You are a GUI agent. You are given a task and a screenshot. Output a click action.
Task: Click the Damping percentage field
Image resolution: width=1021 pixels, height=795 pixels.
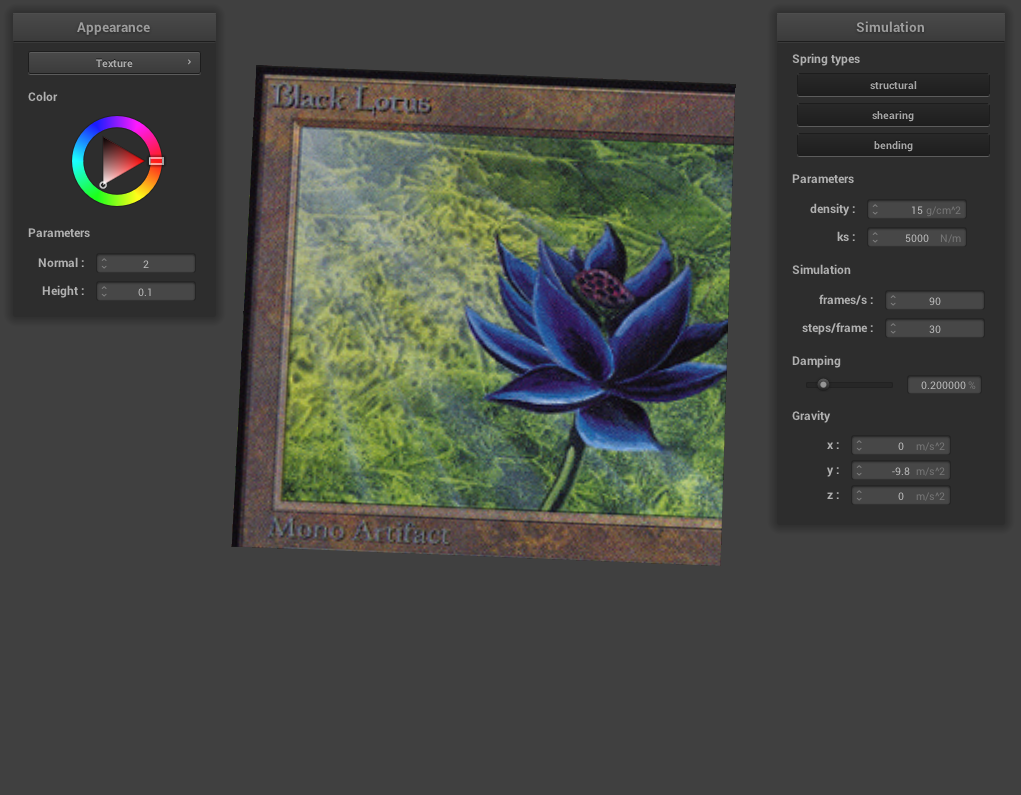pos(944,385)
